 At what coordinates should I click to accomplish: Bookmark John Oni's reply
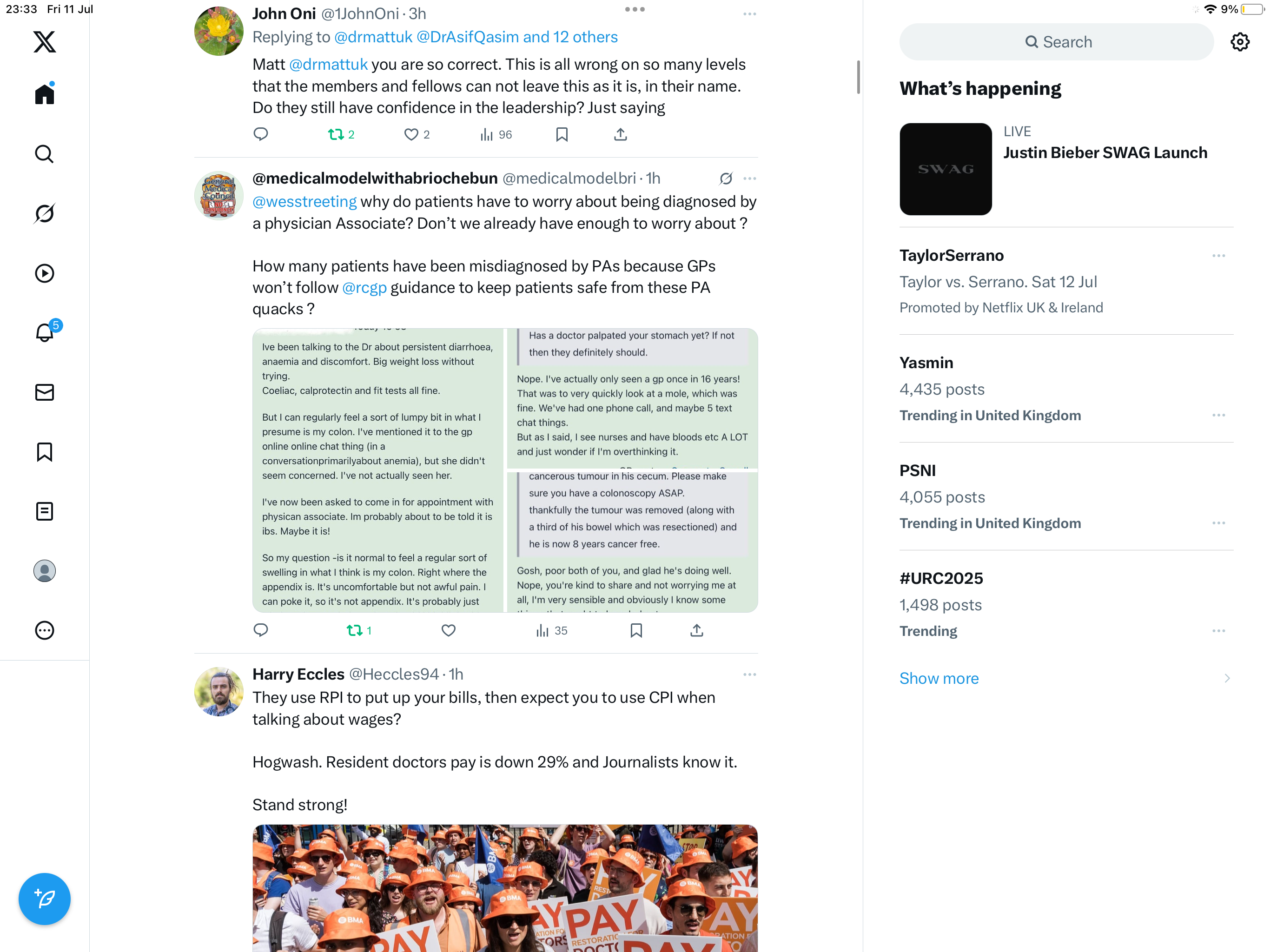click(x=562, y=134)
